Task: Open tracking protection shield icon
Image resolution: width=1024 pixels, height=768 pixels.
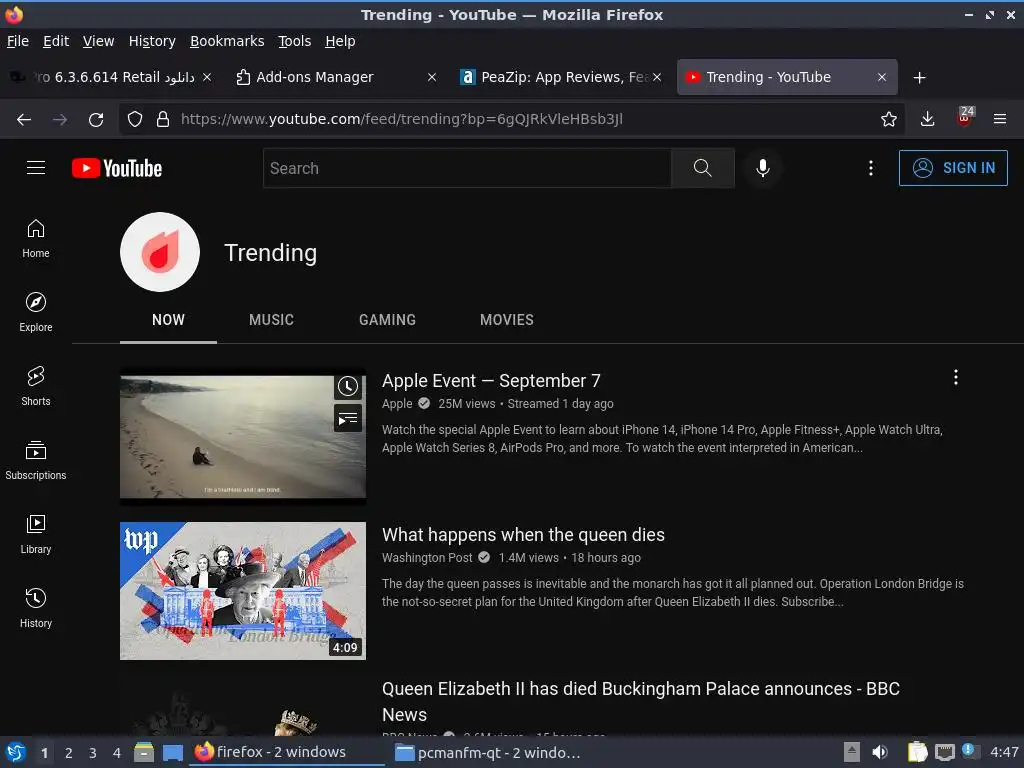Action: 135,119
